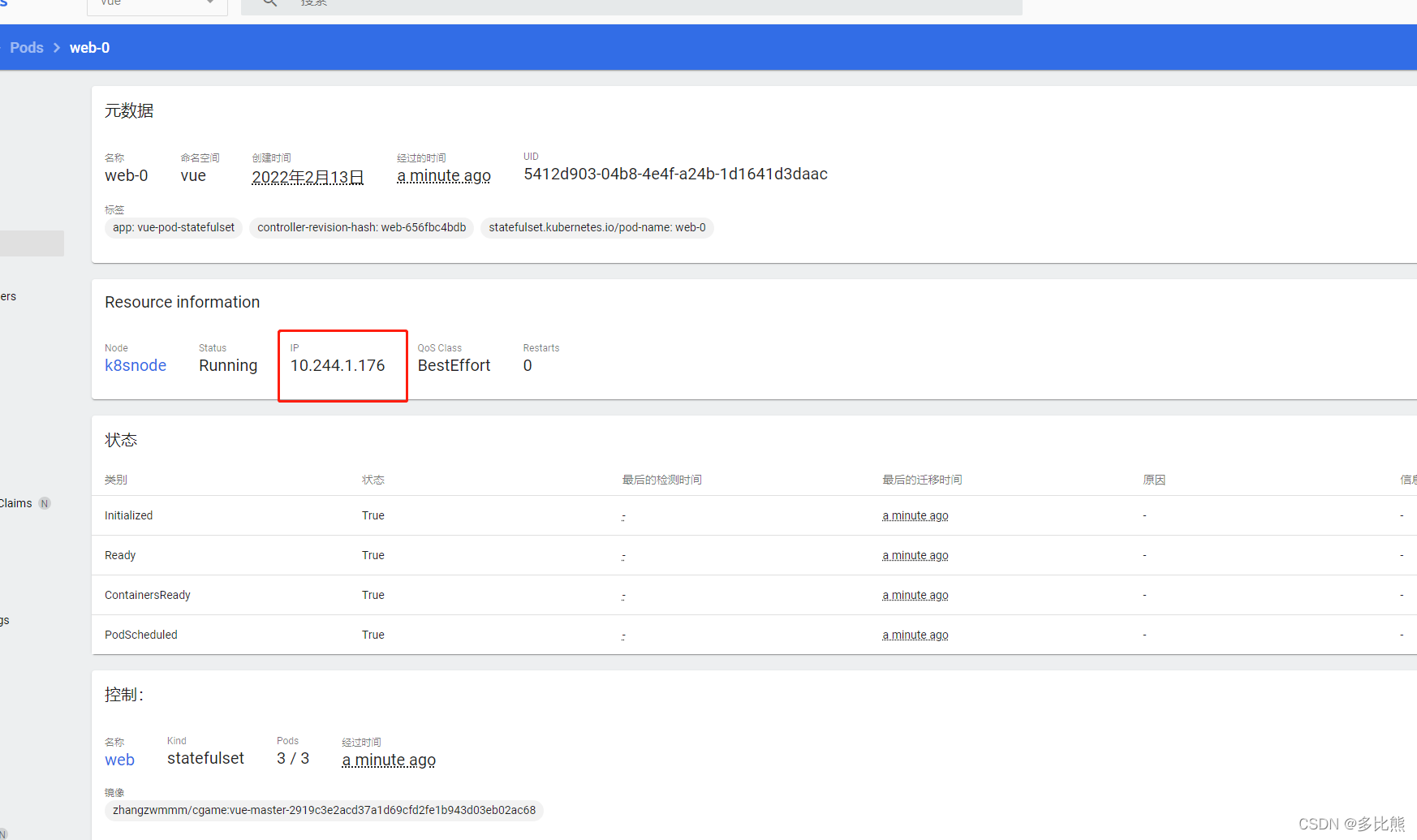
Task: Open the web statefulset controller link
Action: (x=119, y=760)
